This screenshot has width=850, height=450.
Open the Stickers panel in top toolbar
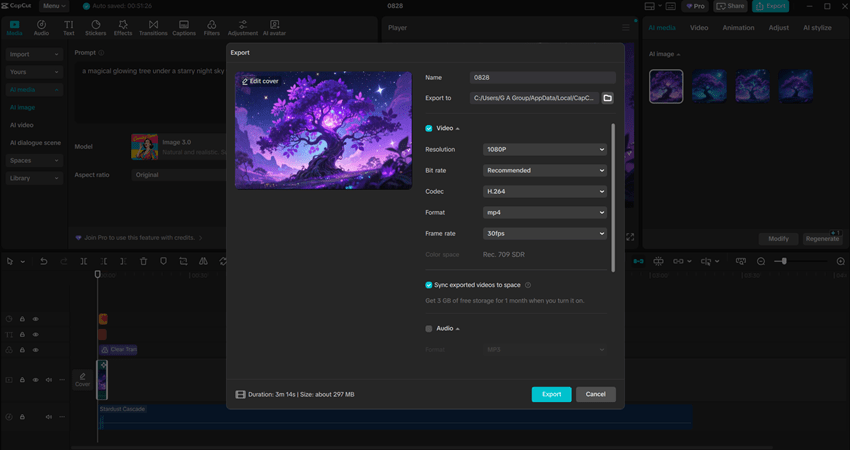(x=95, y=27)
